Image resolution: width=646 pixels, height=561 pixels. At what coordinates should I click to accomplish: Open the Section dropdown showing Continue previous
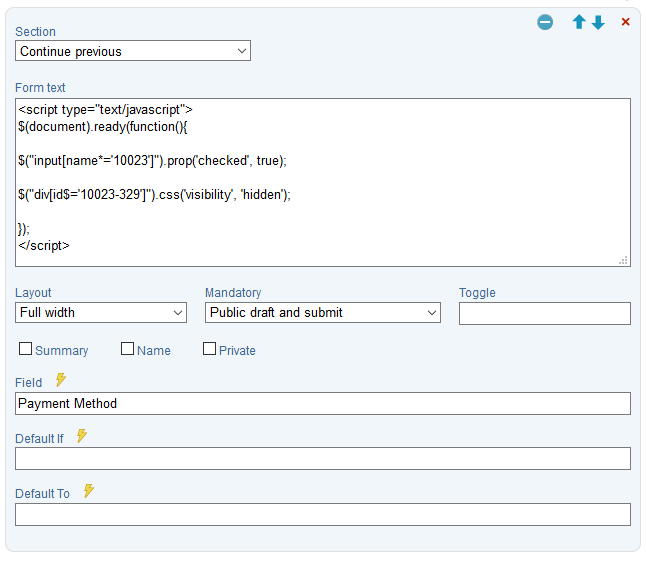[x=133, y=51]
